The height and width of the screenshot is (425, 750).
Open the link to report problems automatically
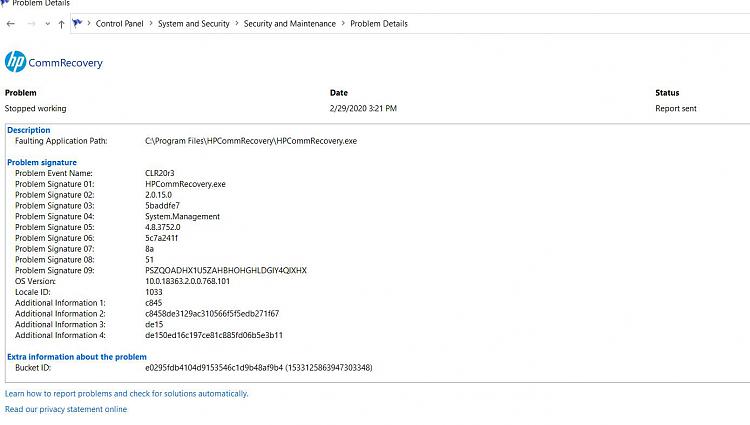(x=126, y=394)
